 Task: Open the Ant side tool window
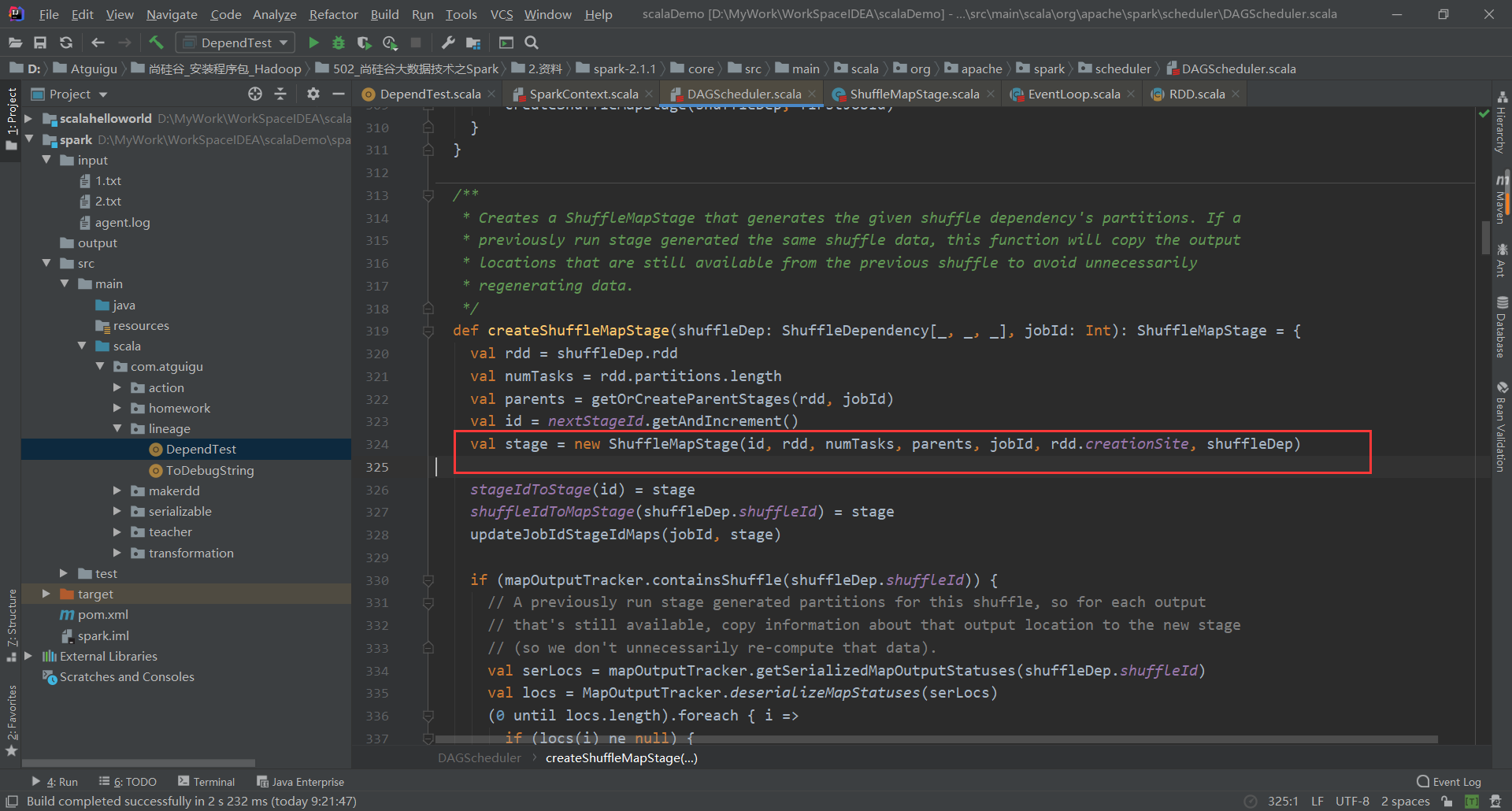coord(1503,261)
